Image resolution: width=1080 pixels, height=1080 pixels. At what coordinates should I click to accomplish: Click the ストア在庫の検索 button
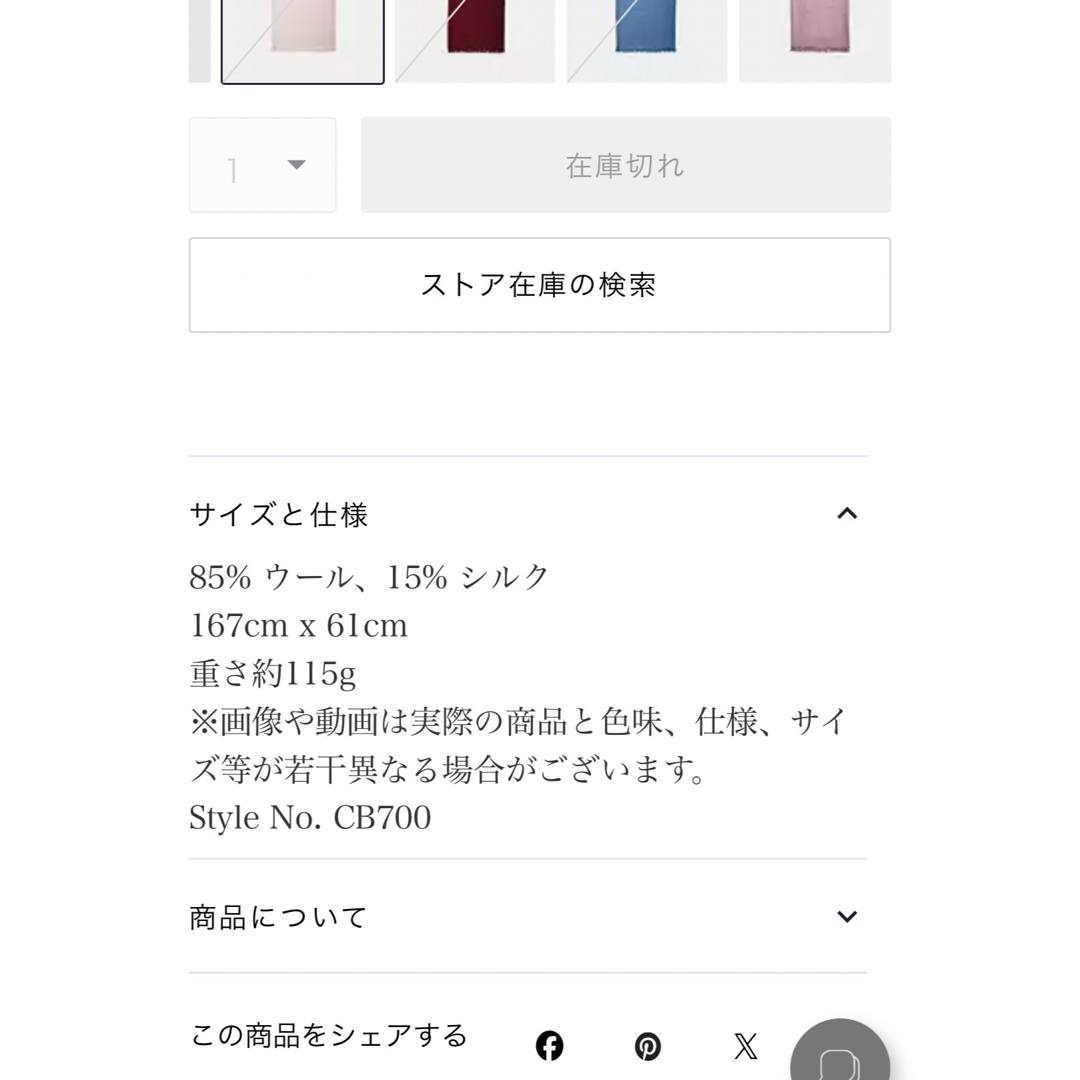click(x=540, y=285)
